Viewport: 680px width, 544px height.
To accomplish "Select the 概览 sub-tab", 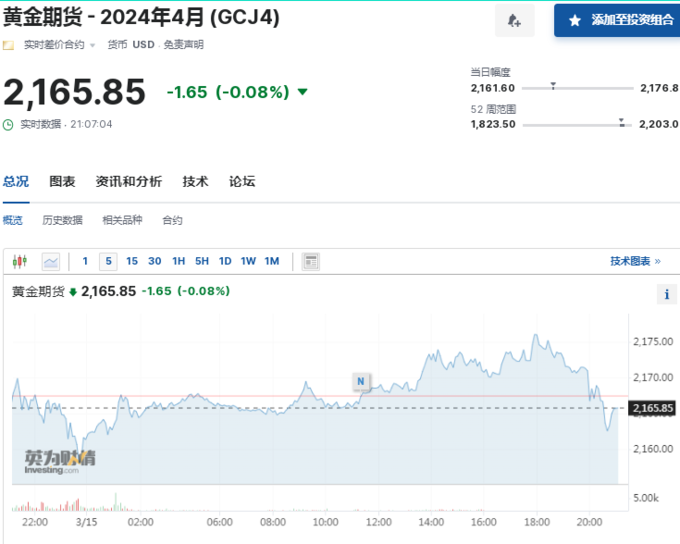I will pyautogui.click(x=13, y=220).
